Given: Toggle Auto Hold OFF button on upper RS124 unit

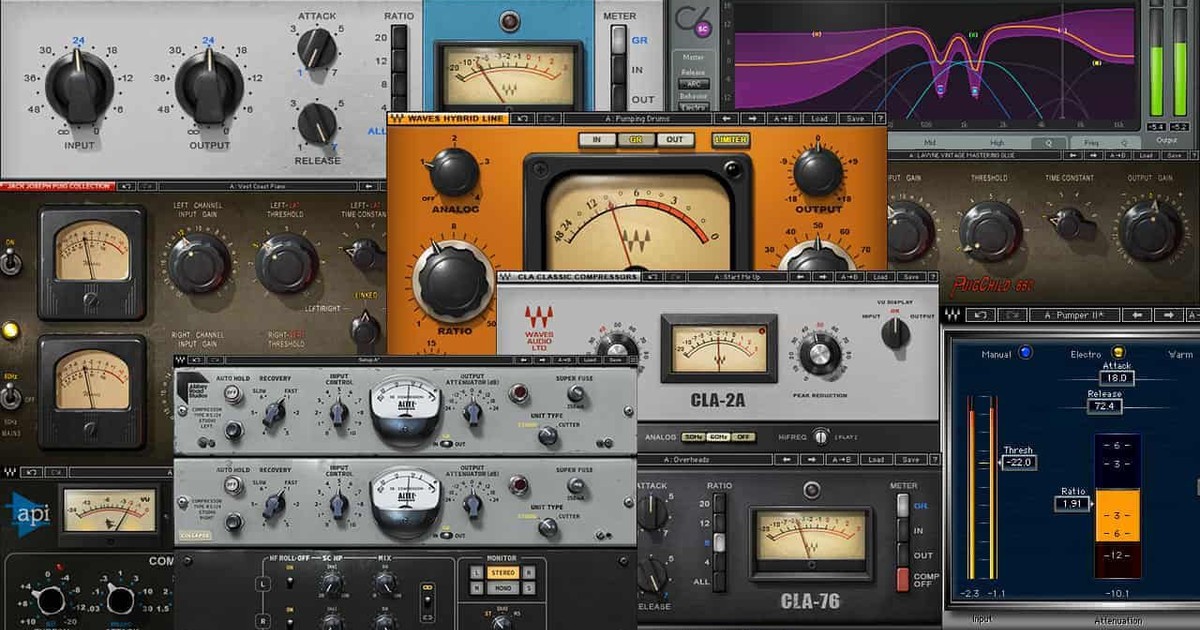Looking at the screenshot, I should pyautogui.click(x=231, y=393).
